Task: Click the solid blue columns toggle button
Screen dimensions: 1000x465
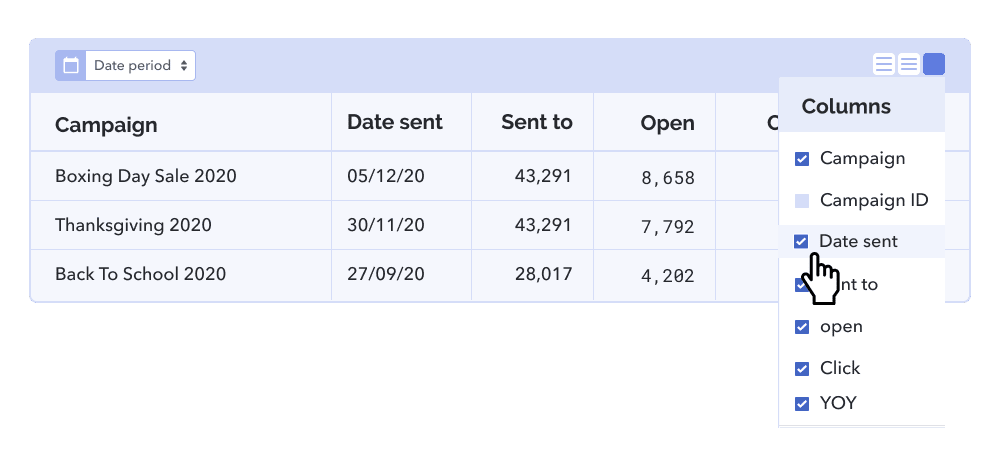Action: pyautogui.click(x=934, y=65)
